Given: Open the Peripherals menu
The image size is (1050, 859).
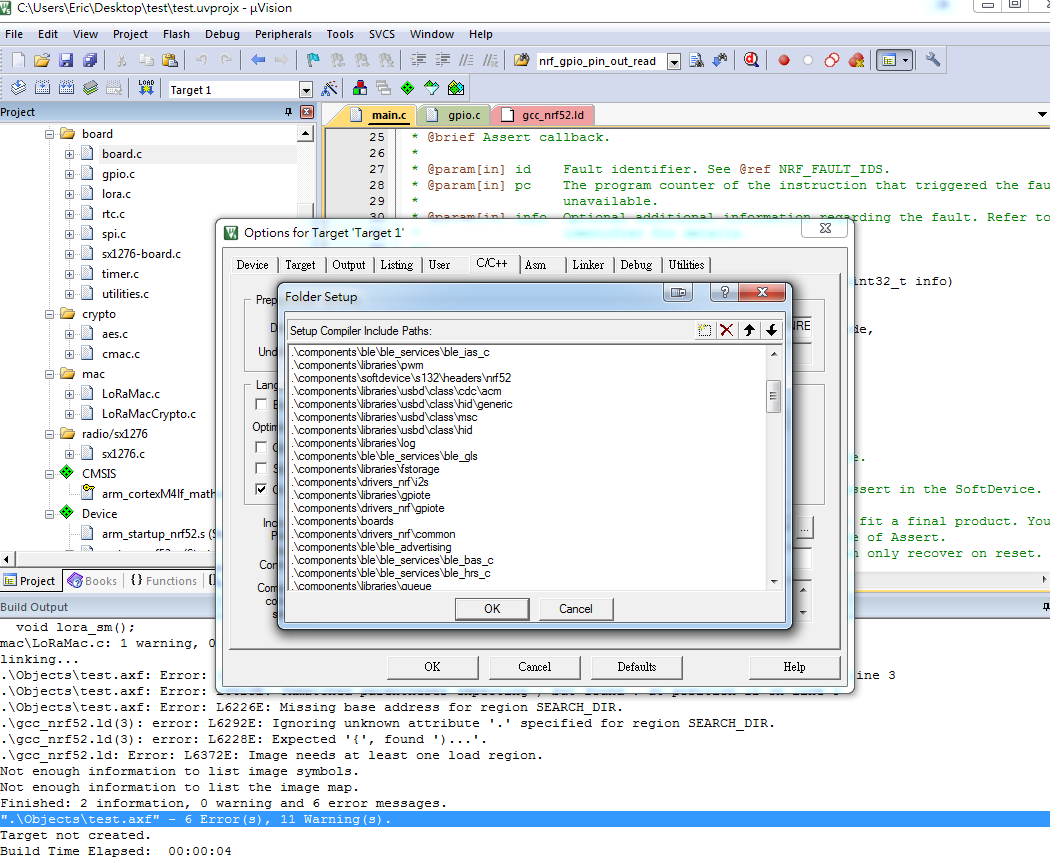Looking at the screenshot, I should point(283,33).
